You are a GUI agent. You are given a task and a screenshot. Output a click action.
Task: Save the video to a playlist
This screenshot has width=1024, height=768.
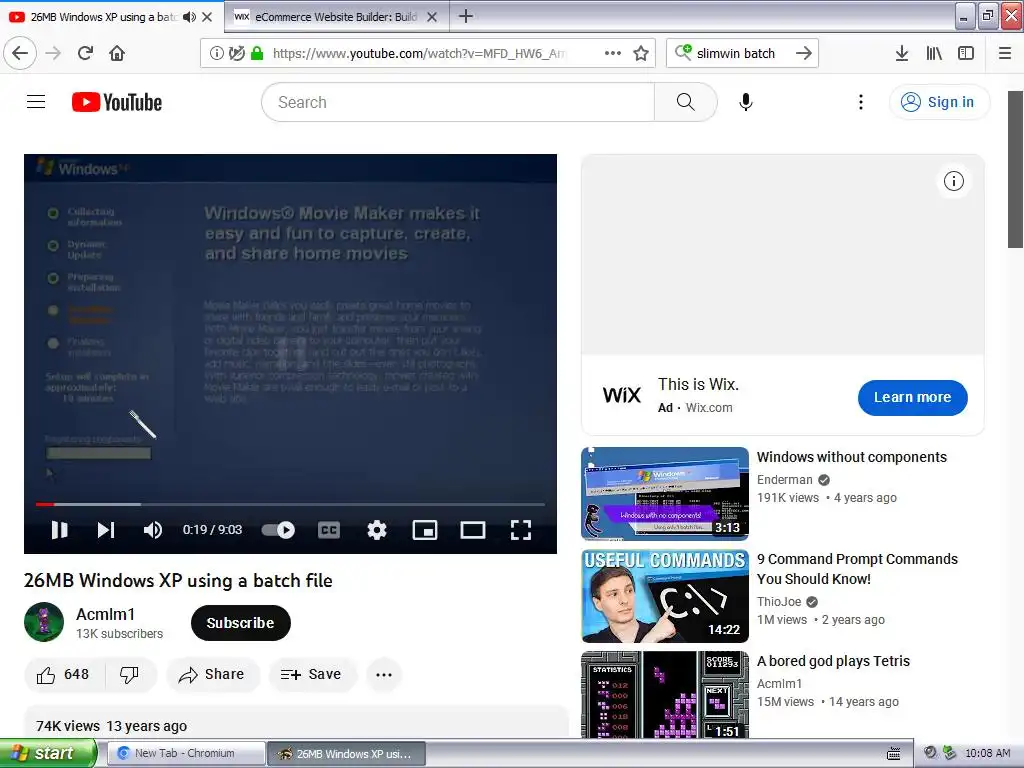click(x=312, y=675)
